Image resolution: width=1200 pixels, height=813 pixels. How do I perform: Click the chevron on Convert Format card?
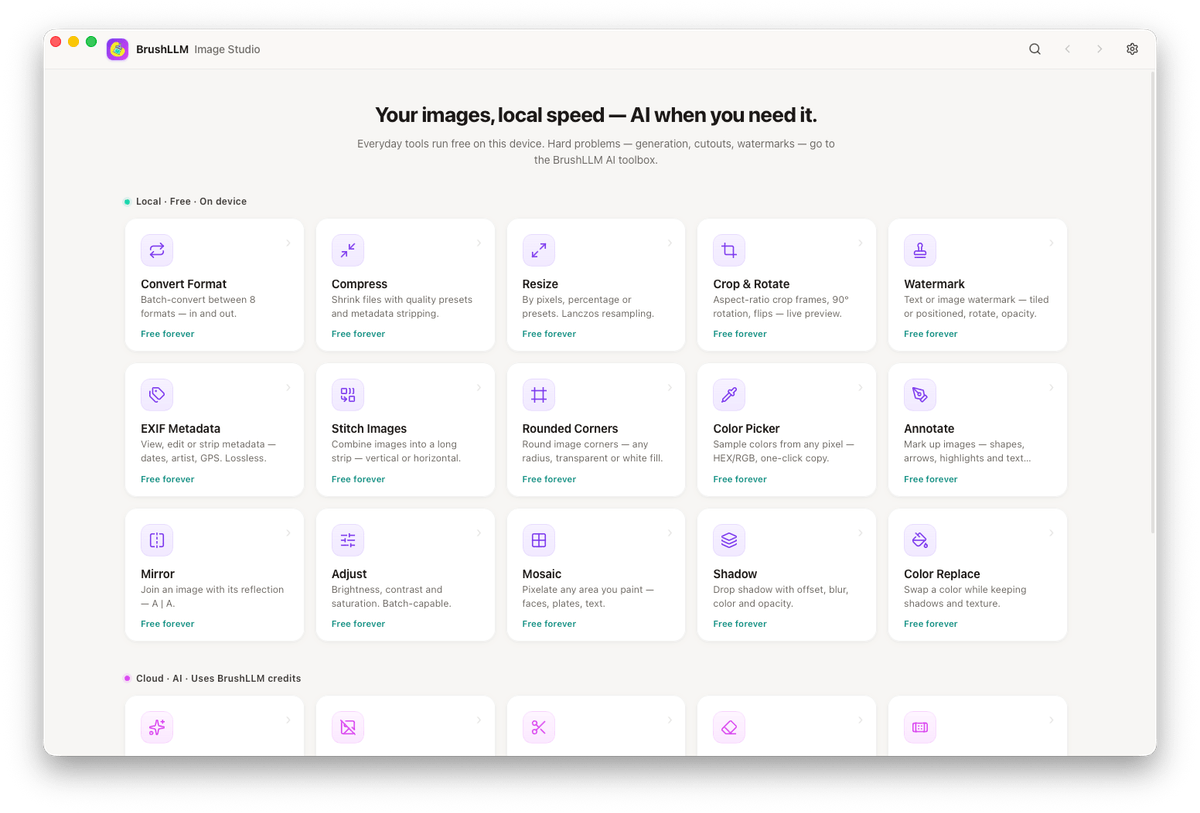288,243
